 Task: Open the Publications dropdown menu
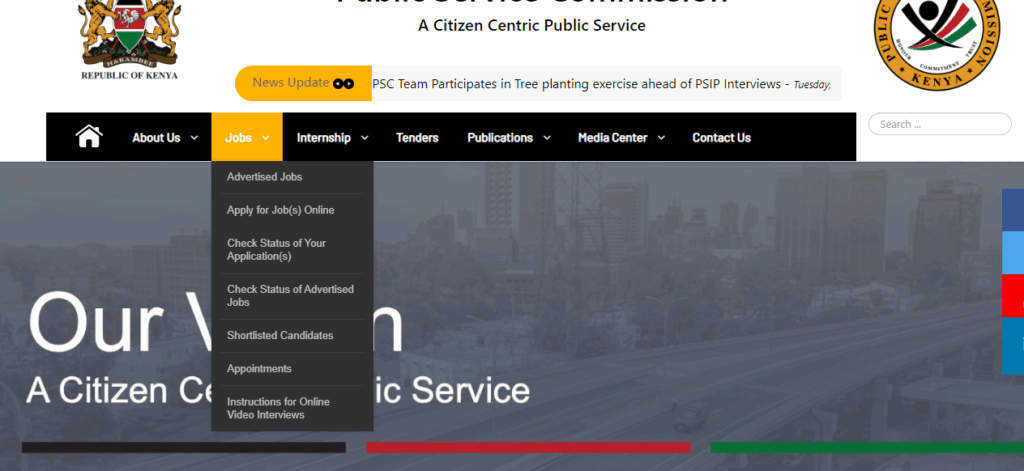coord(509,138)
